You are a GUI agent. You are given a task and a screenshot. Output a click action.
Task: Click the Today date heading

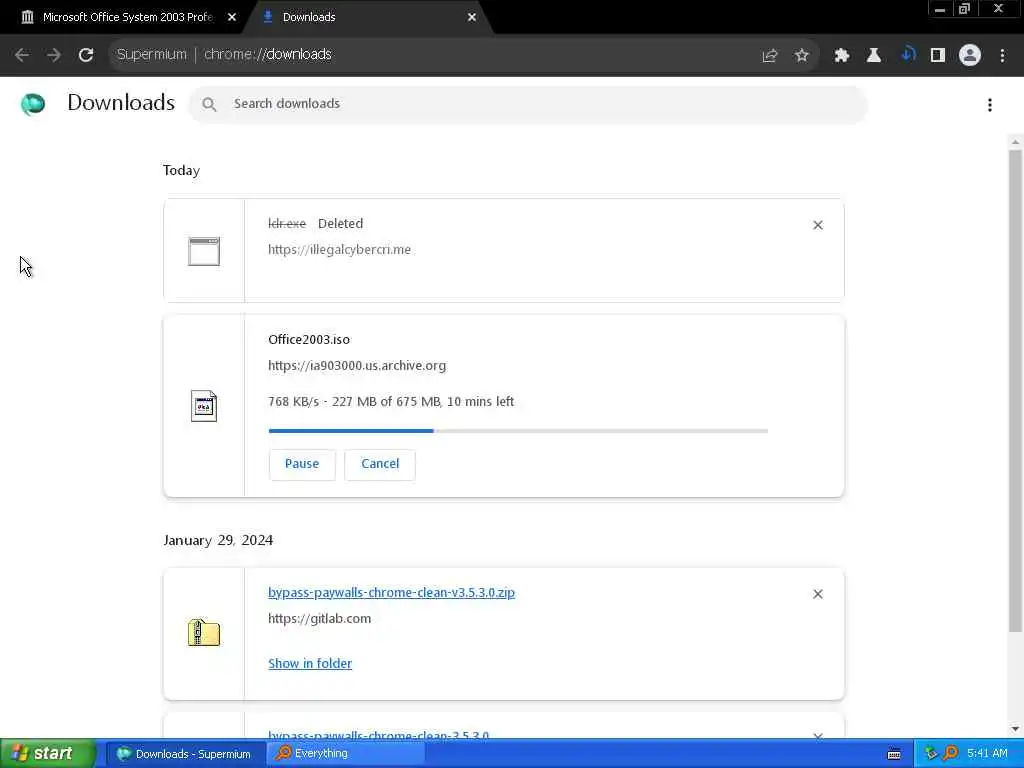(182, 170)
